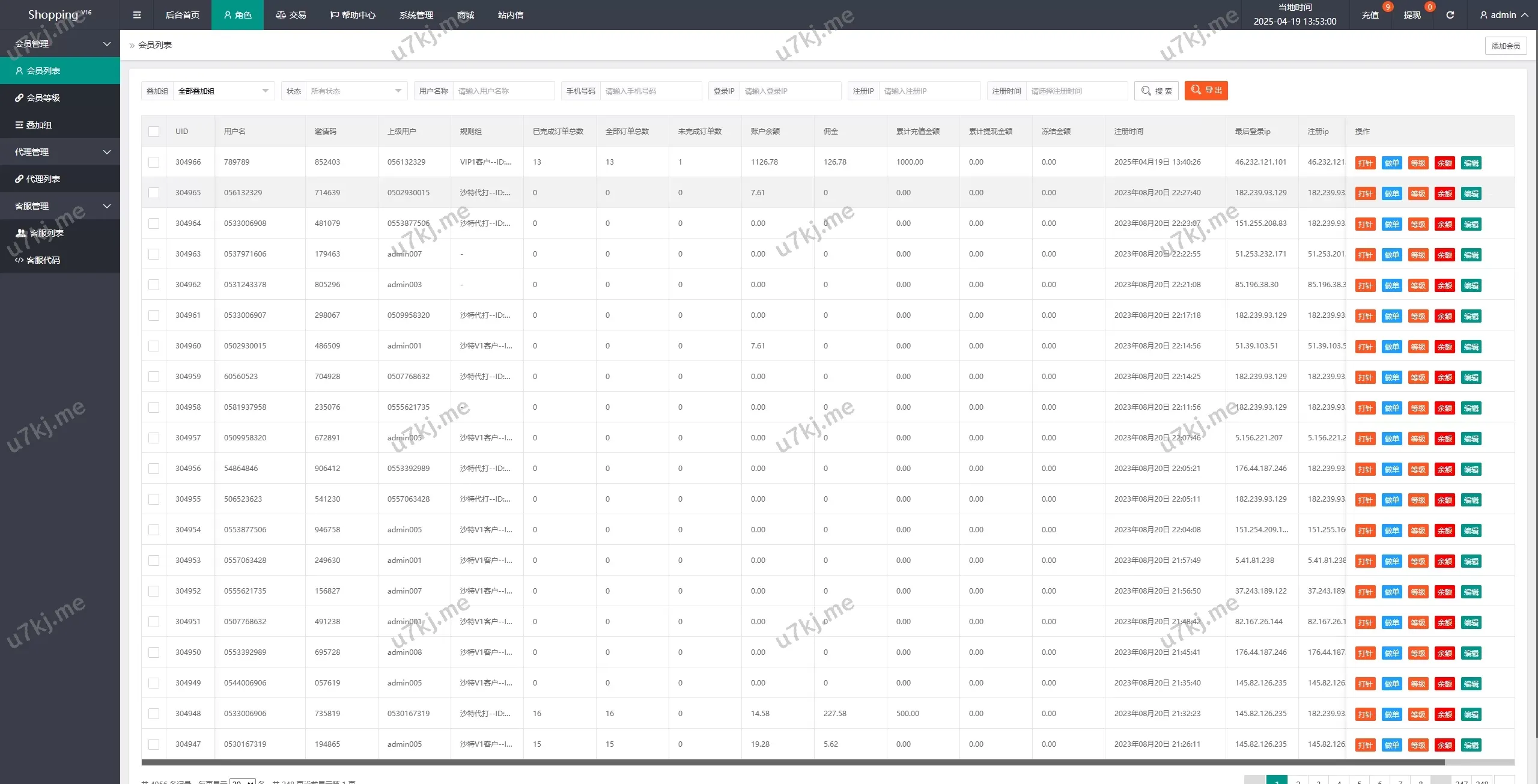Check the row checkbox for UID 304960

(154, 346)
